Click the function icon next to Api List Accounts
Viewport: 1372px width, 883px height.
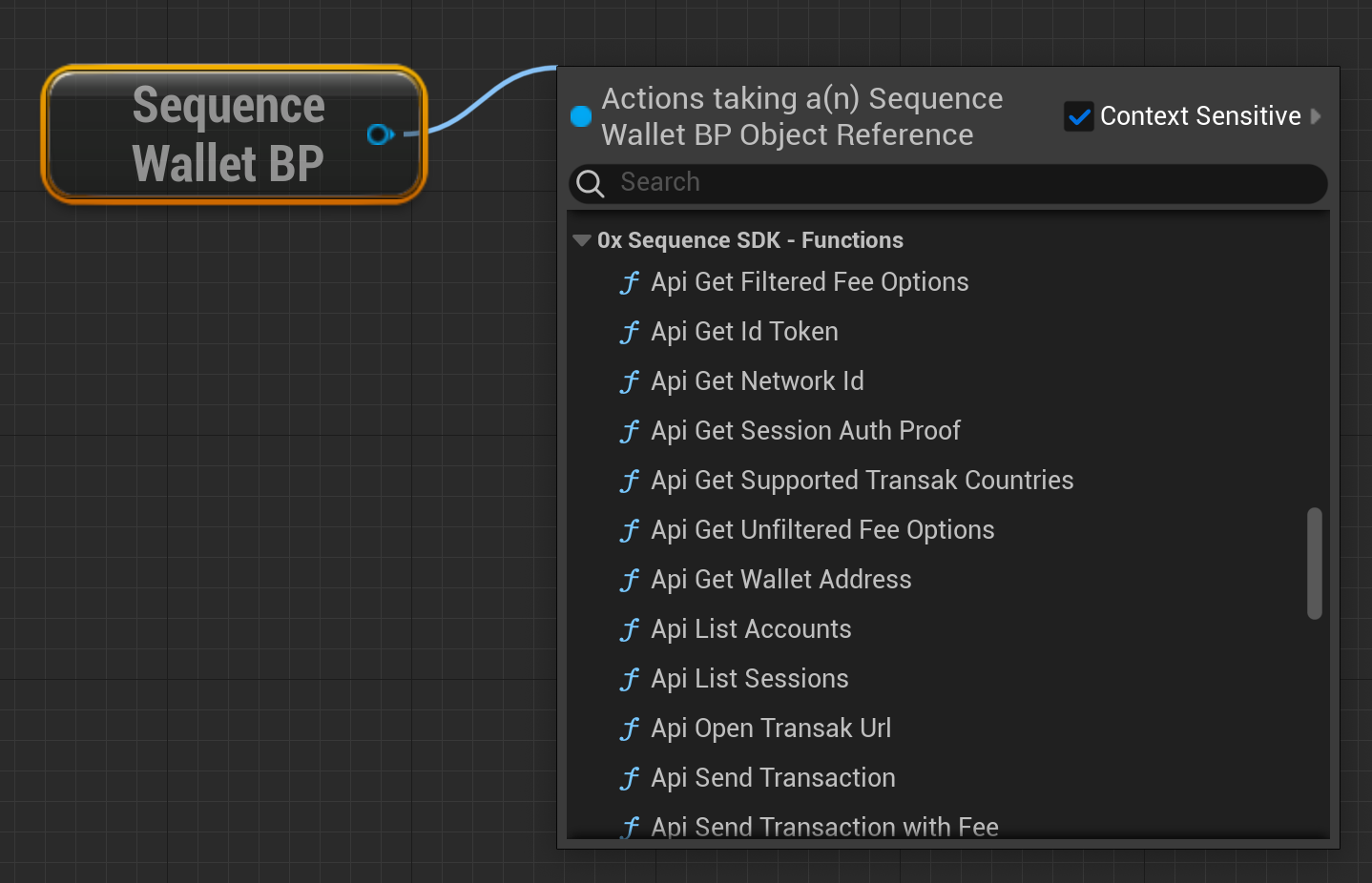(630, 629)
